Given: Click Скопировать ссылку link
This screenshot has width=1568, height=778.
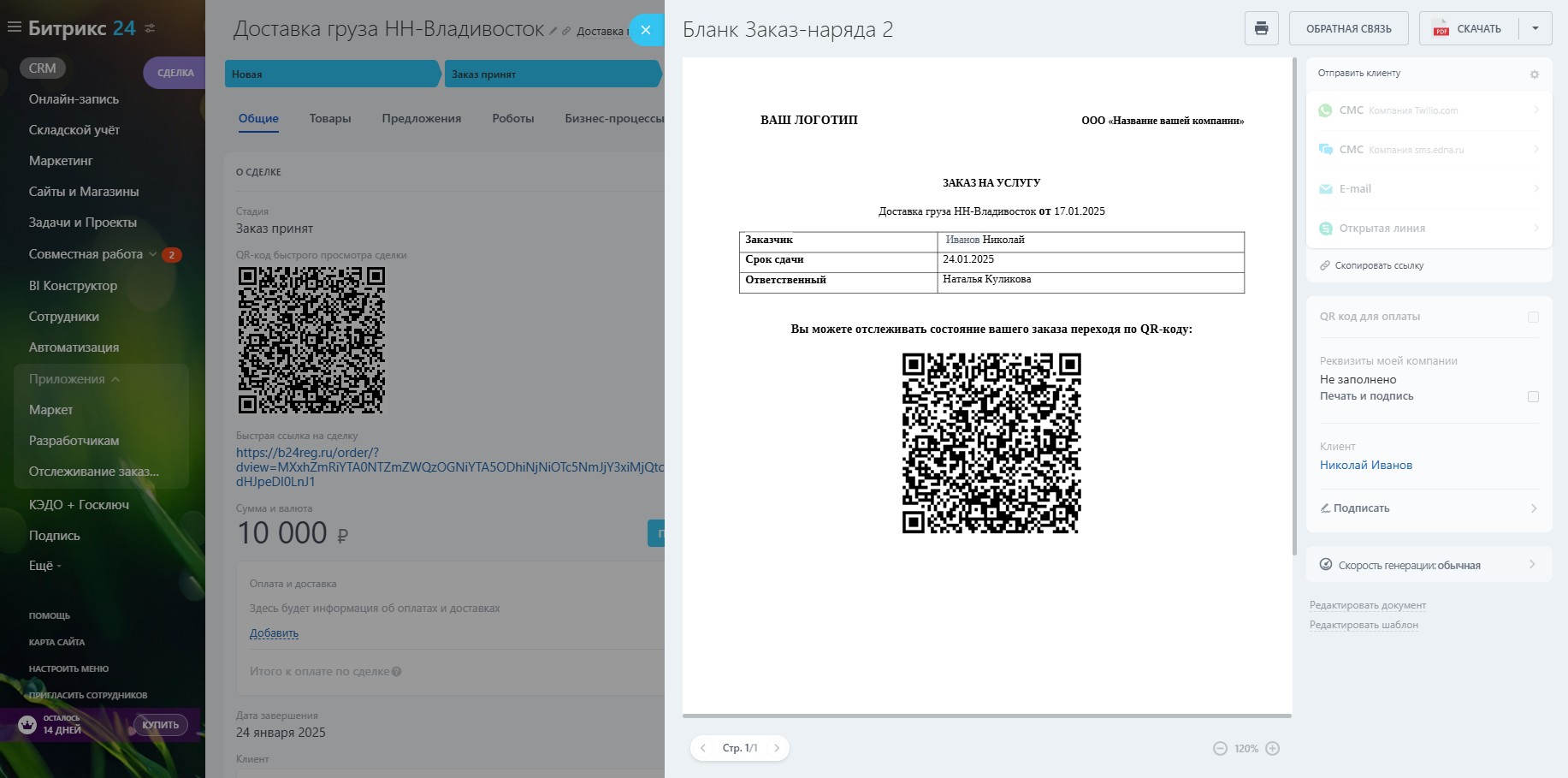Looking at the screenshot, I should 1379,265.
